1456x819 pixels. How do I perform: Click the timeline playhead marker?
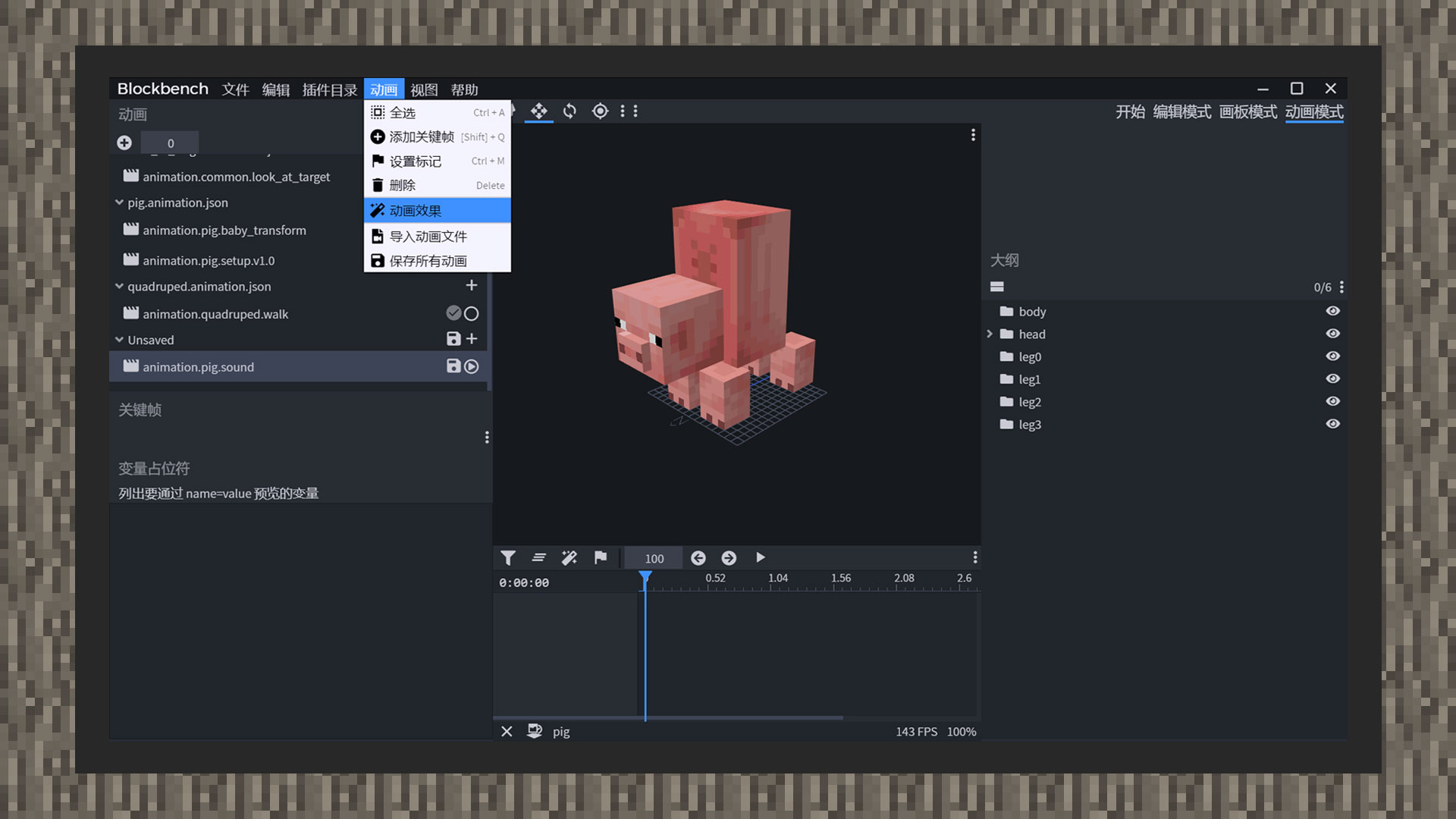pyautogui.click(x=645, y=578)
